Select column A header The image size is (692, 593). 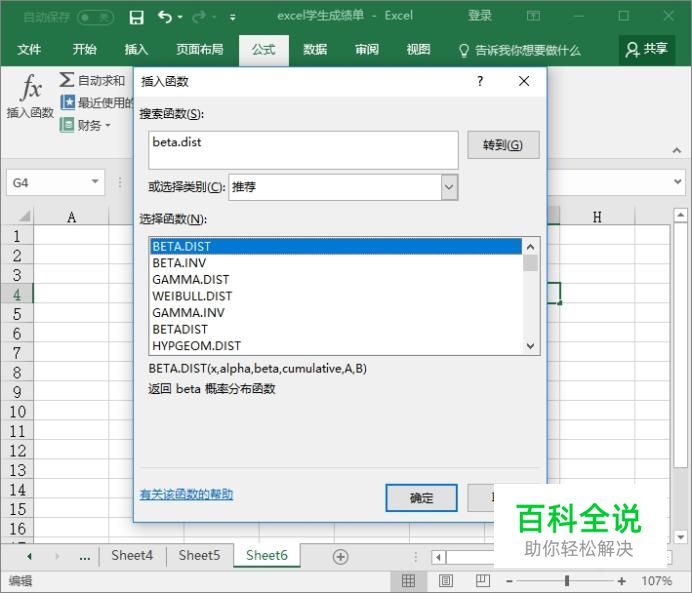[x=71, y=217]
